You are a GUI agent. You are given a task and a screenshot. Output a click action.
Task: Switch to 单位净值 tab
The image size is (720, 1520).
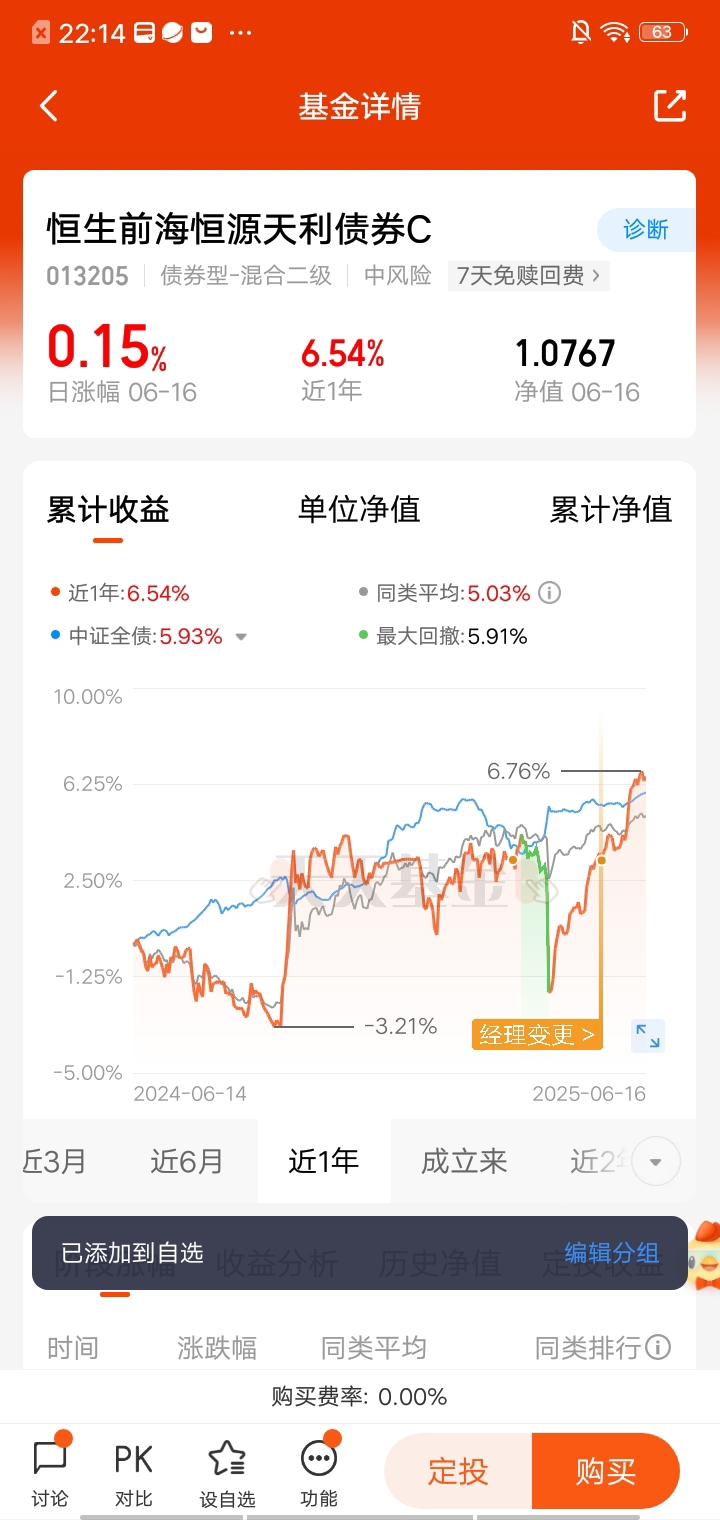[x=359, y=509]
